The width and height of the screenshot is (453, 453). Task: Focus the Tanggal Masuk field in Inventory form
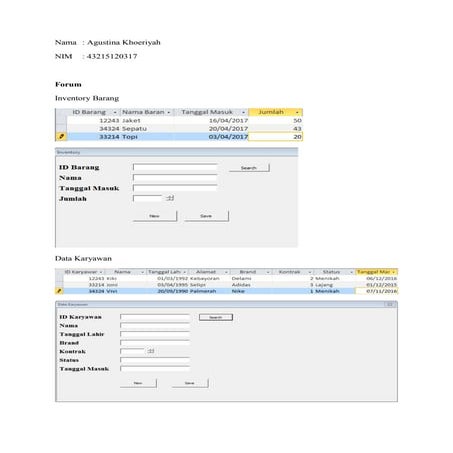coord(175,188)
